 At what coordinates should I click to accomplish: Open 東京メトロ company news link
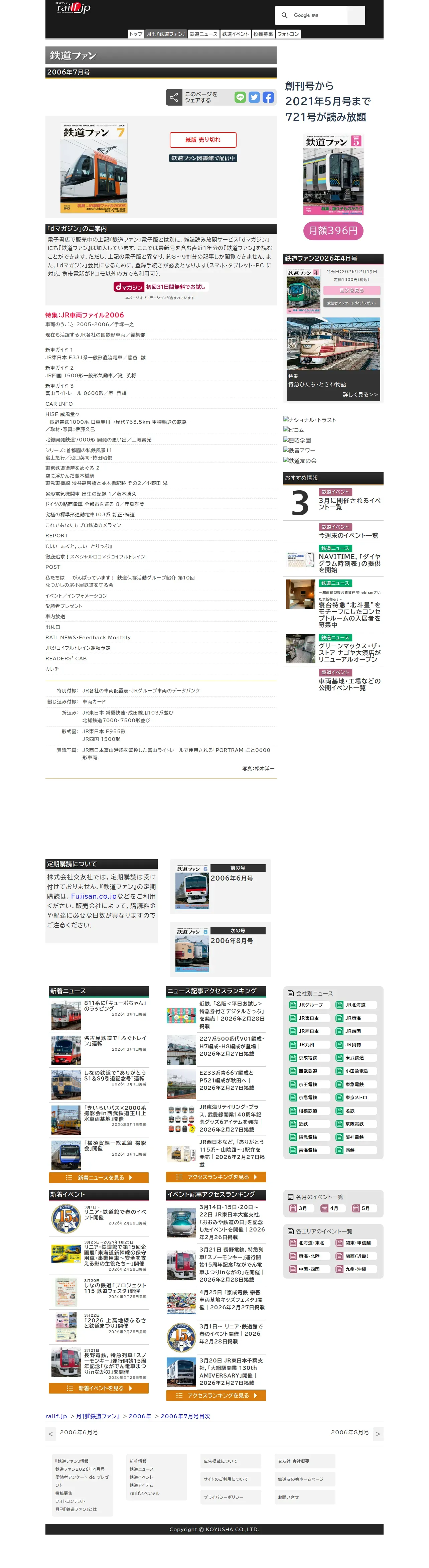click(x=356, y=1097)
